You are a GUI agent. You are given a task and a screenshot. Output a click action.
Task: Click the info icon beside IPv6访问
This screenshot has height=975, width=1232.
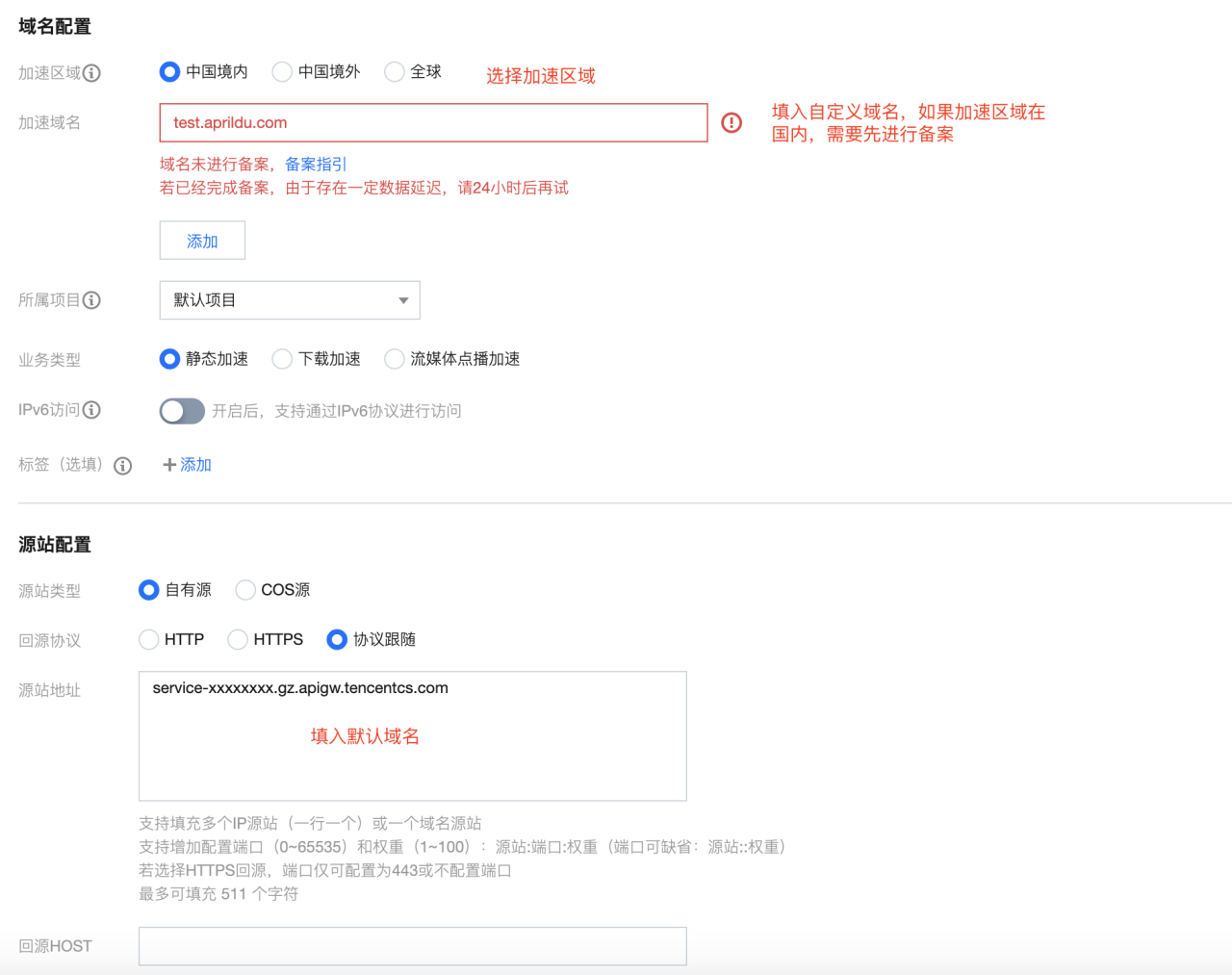coord(91,409)
